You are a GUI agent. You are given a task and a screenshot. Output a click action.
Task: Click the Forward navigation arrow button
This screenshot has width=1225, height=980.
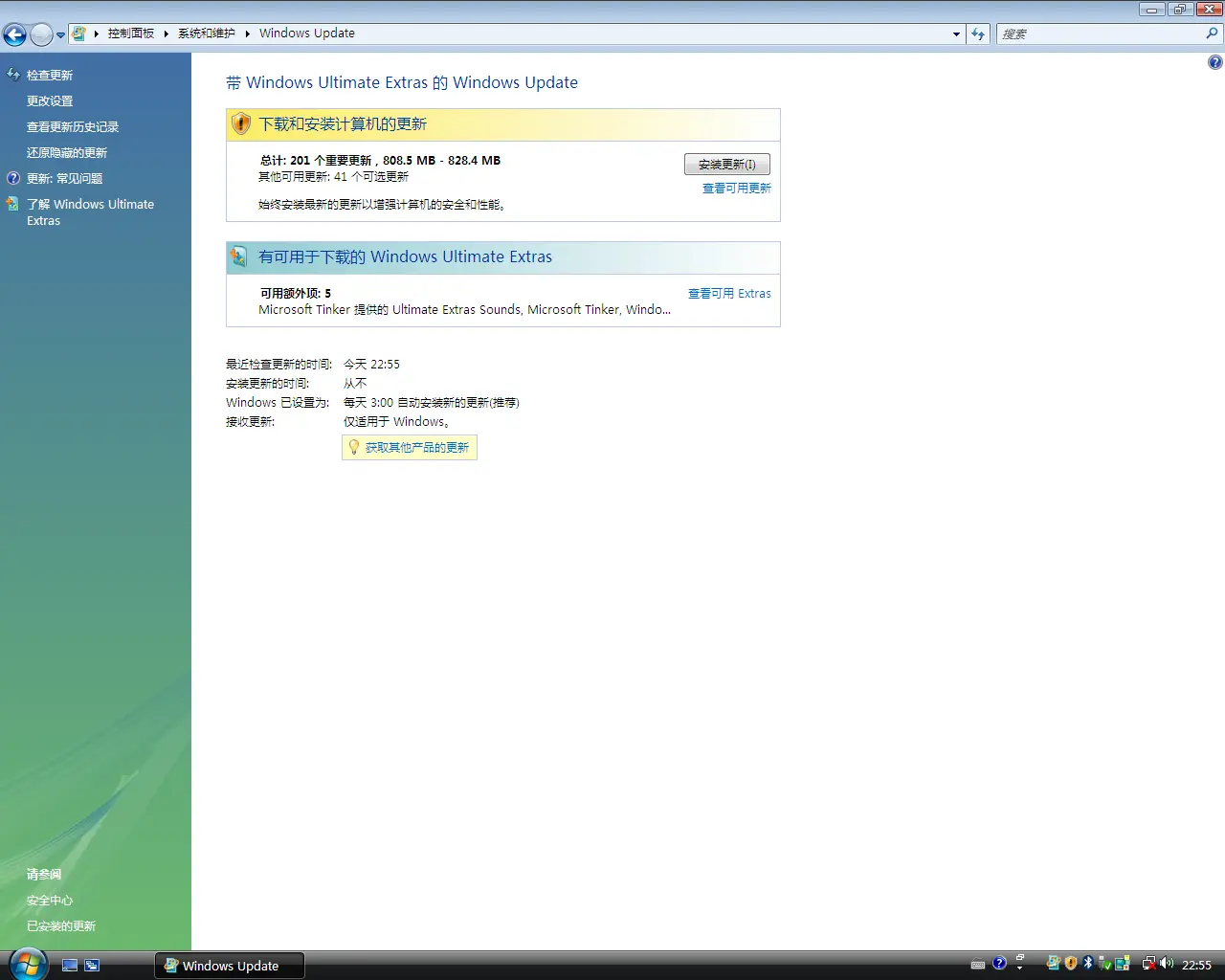41,35
